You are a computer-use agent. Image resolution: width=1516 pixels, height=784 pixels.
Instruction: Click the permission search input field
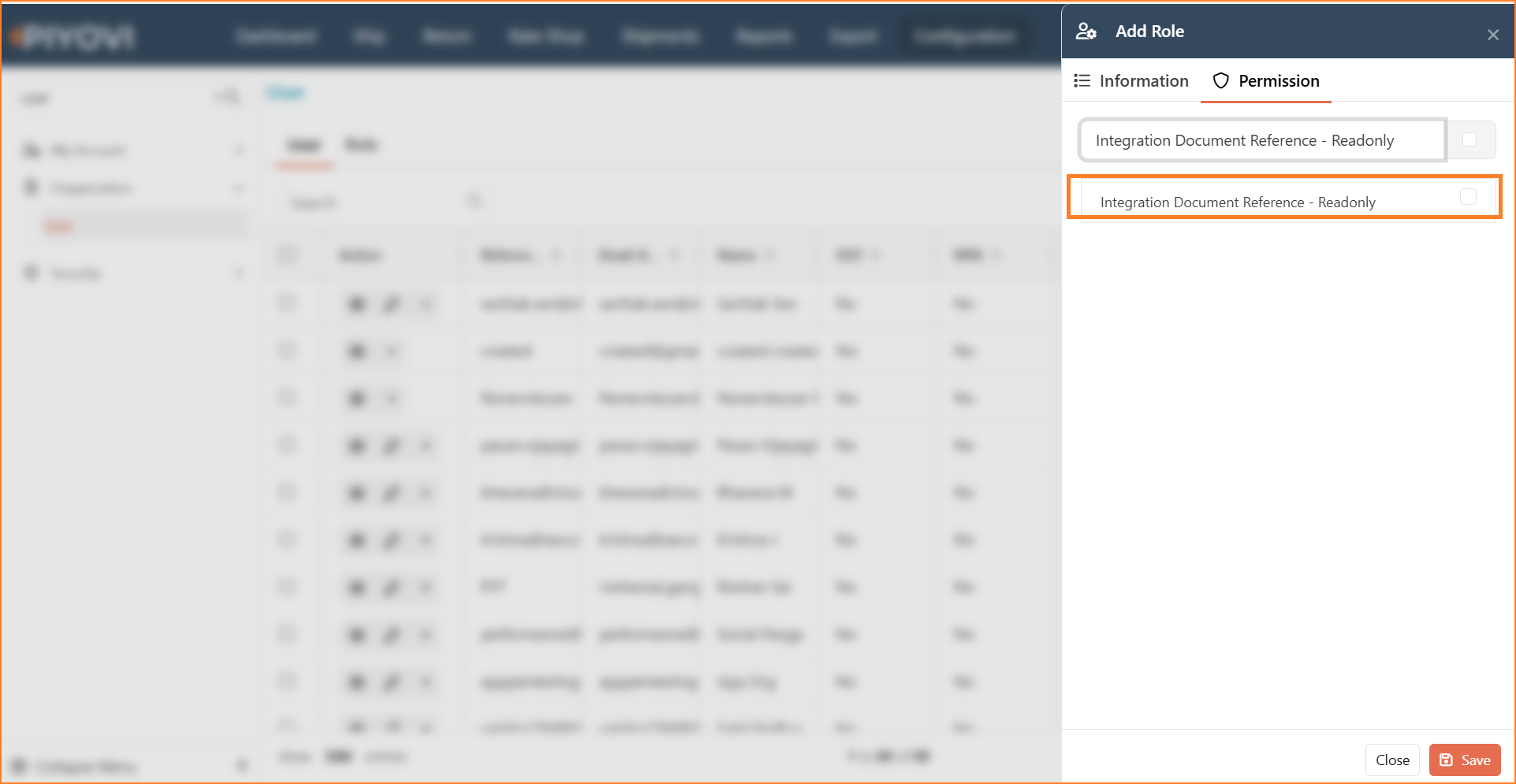coord(1262,140)
